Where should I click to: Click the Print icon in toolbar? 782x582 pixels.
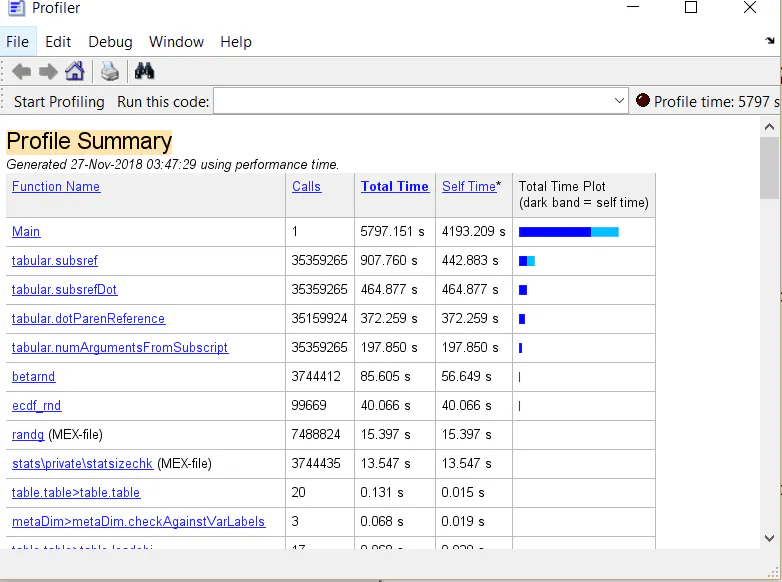pos(110,71)
